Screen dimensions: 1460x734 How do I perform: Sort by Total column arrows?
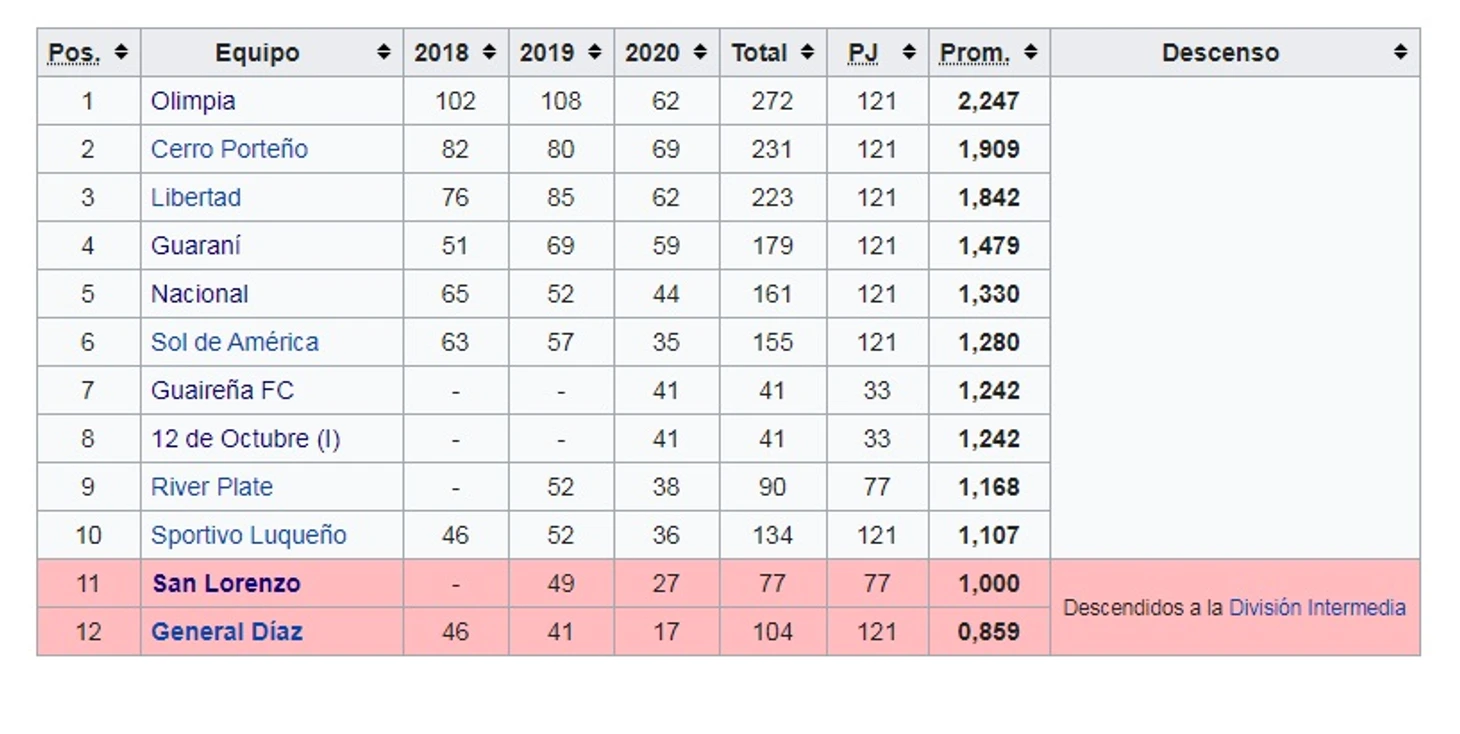tap(807, 53)
